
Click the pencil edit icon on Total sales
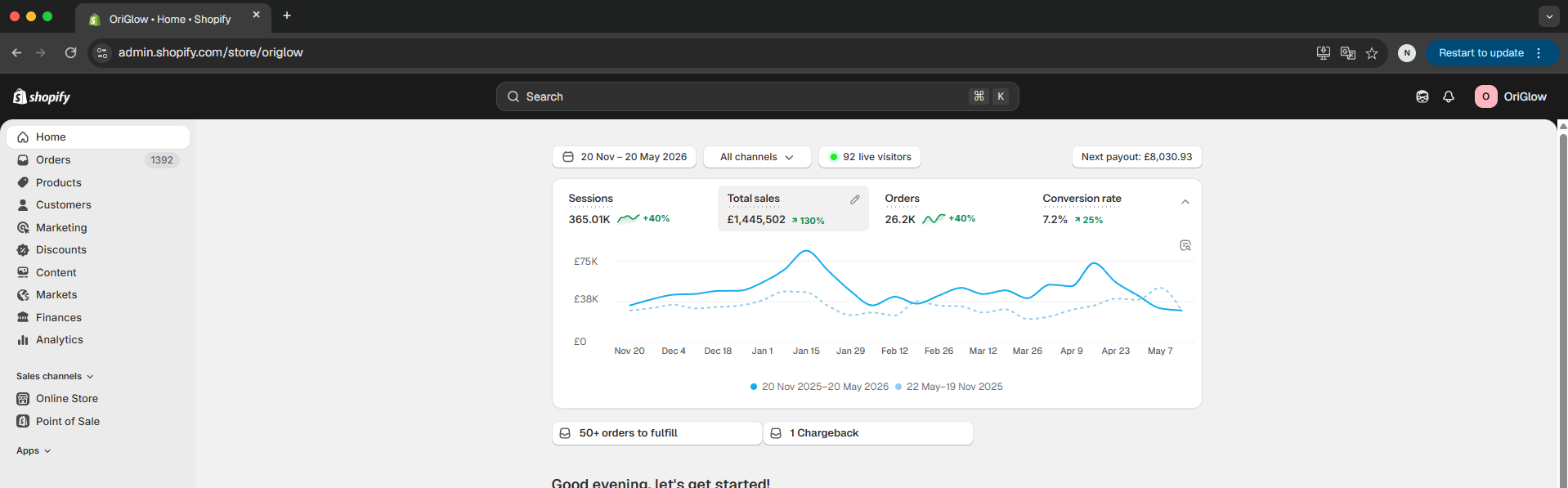coord(855,199)
